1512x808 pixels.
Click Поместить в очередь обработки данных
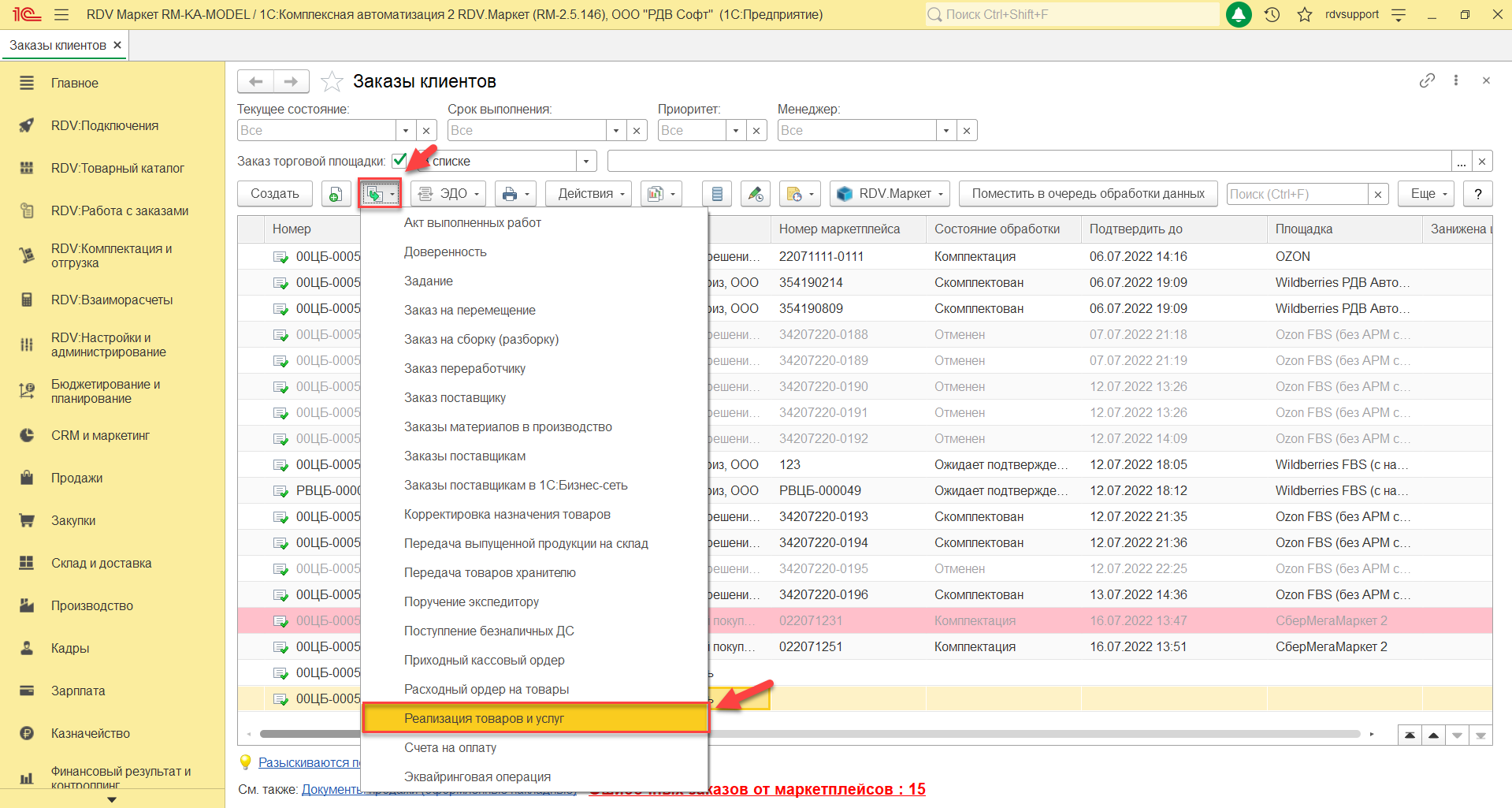point(1087,194)
